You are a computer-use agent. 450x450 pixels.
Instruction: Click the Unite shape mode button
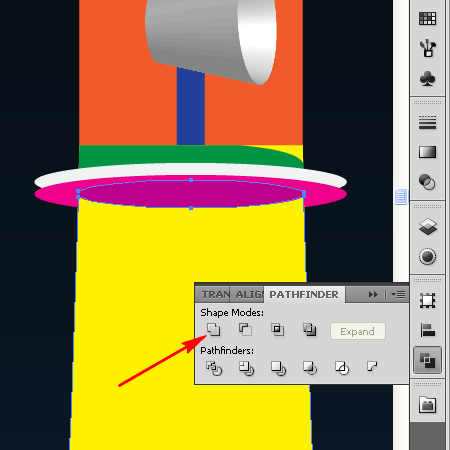(213, 330)
